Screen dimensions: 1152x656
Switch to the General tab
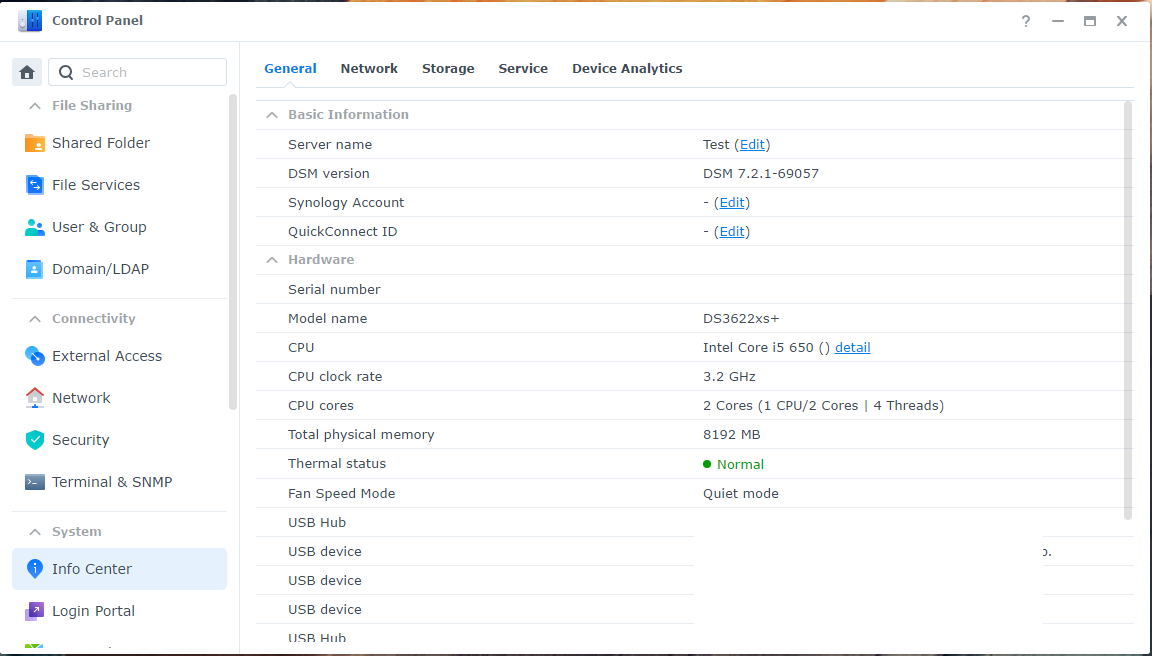(x=290, y=68)
